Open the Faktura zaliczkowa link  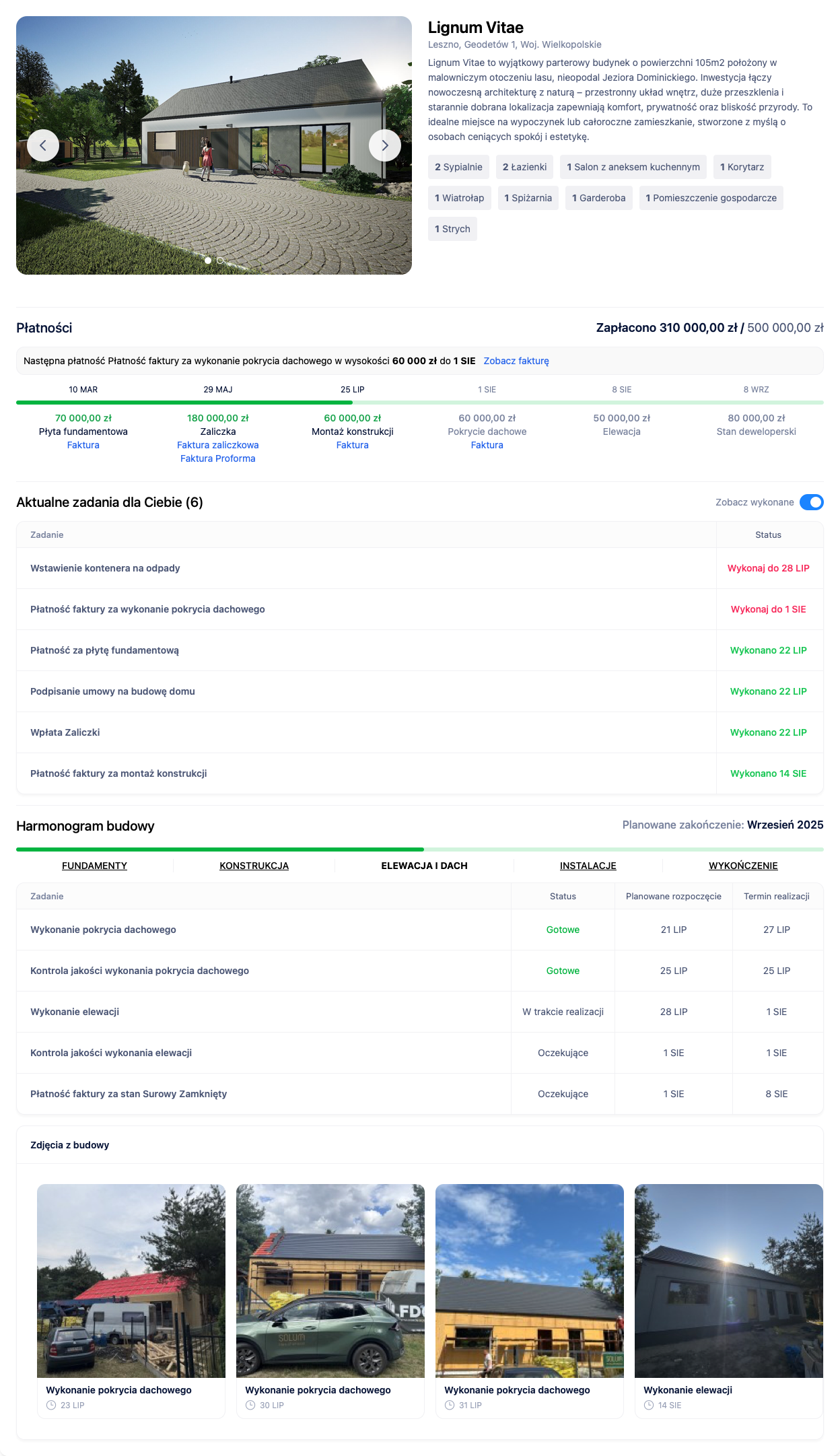pos(217,445)
